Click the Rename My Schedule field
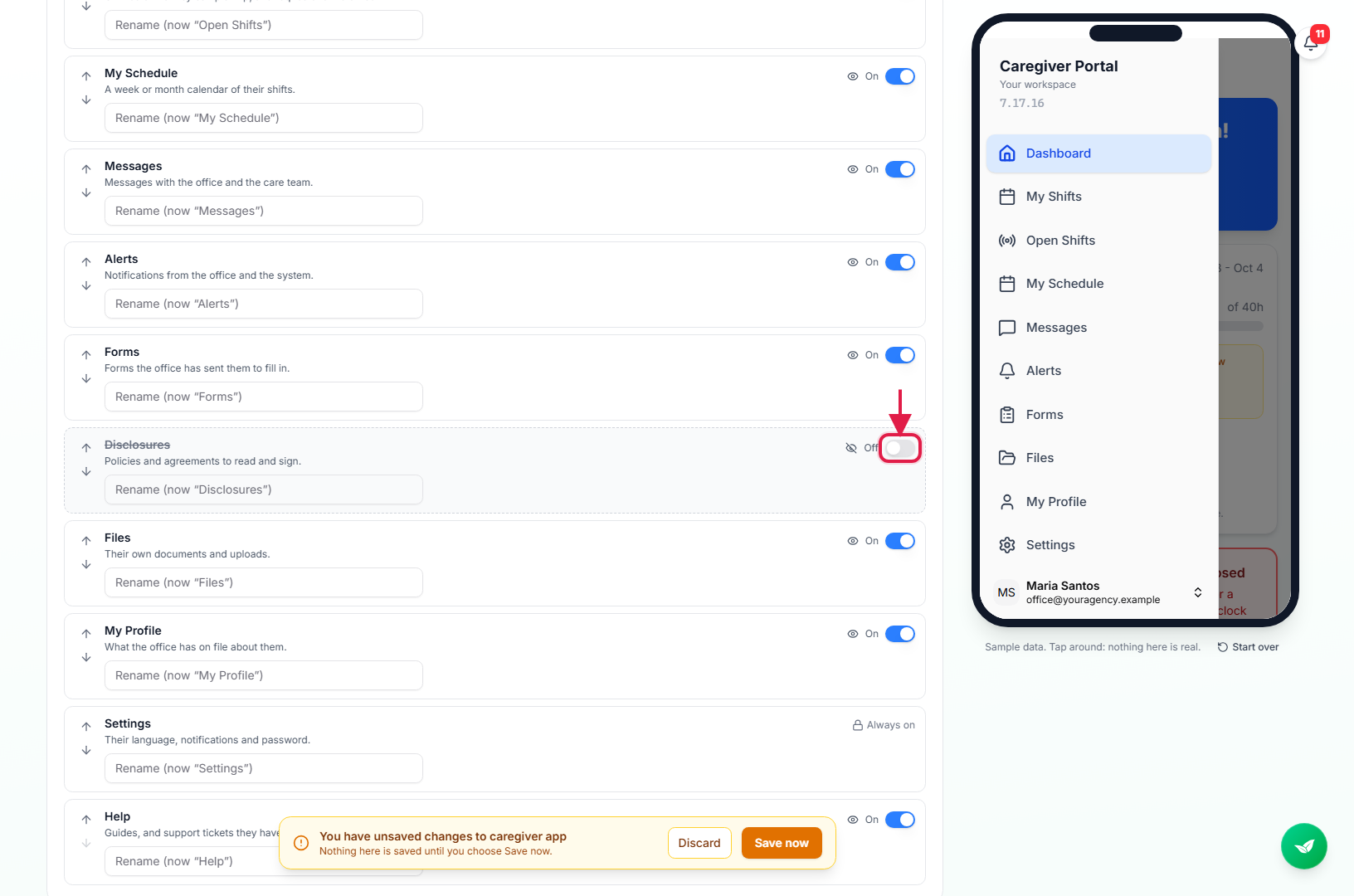The width and height of the screenshot is (1354, 896). (x=264, y=118)
